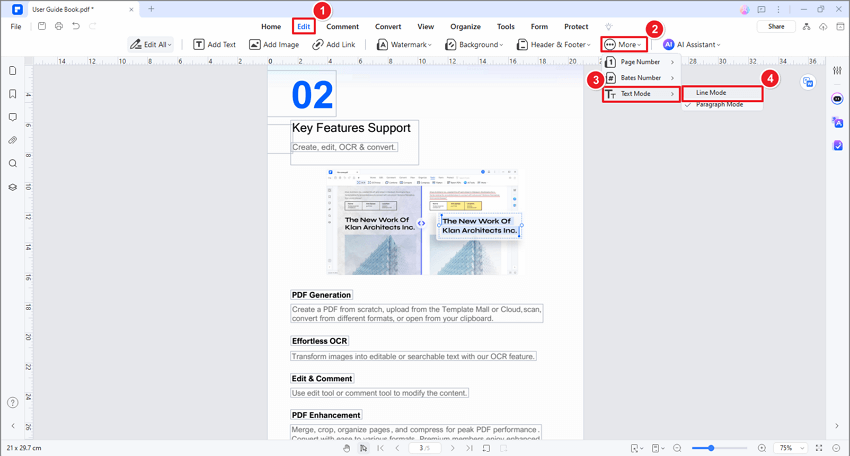Viewport: 850px width, 456px height.
Task: Click the Add Image button
Action: click(x=274, y=44)
